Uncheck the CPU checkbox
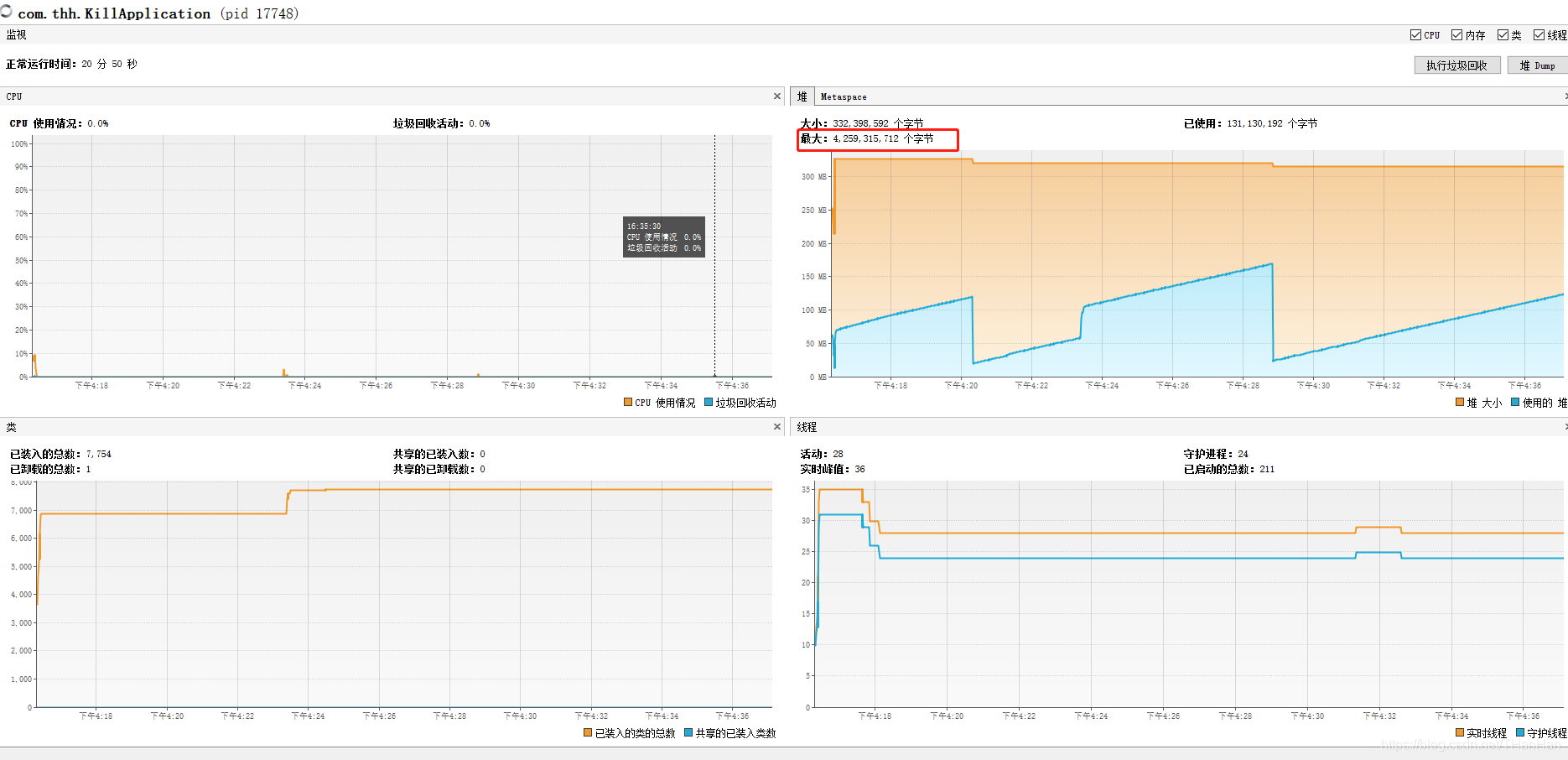 pyautogui.click(x=1415, y=35)
